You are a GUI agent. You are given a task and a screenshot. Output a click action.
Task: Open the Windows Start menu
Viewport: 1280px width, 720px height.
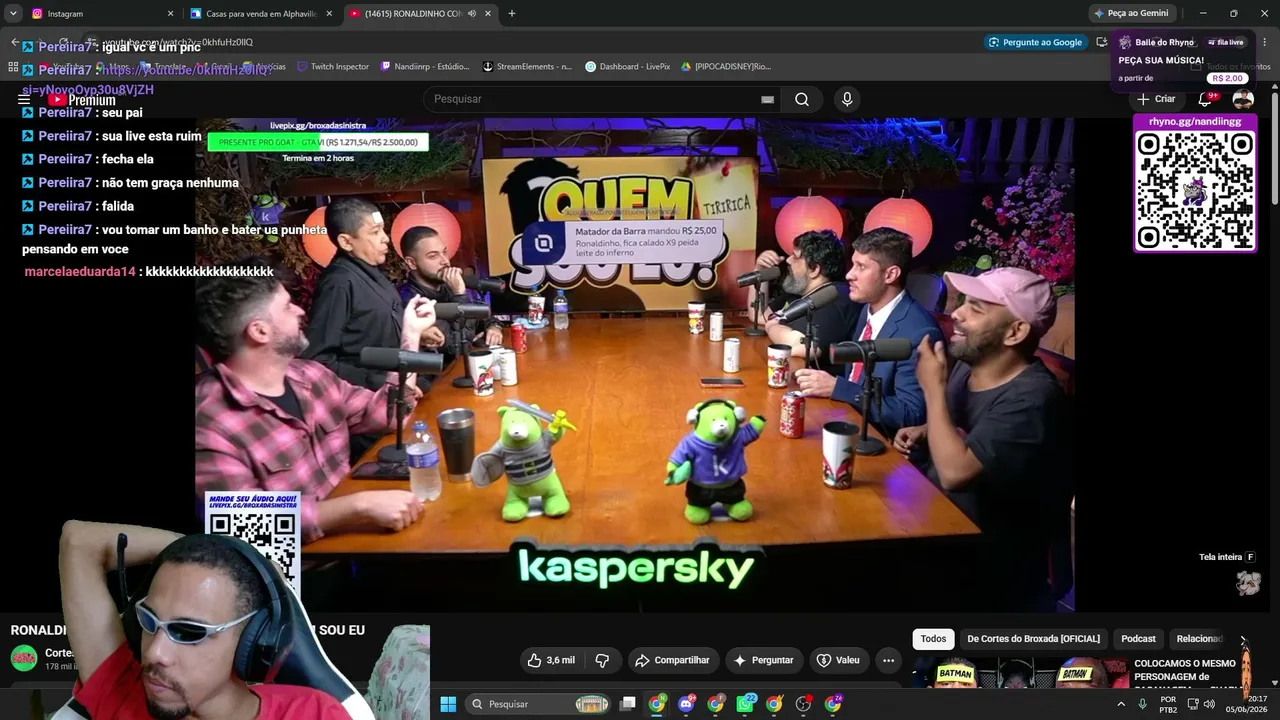(x=448, y=704)
